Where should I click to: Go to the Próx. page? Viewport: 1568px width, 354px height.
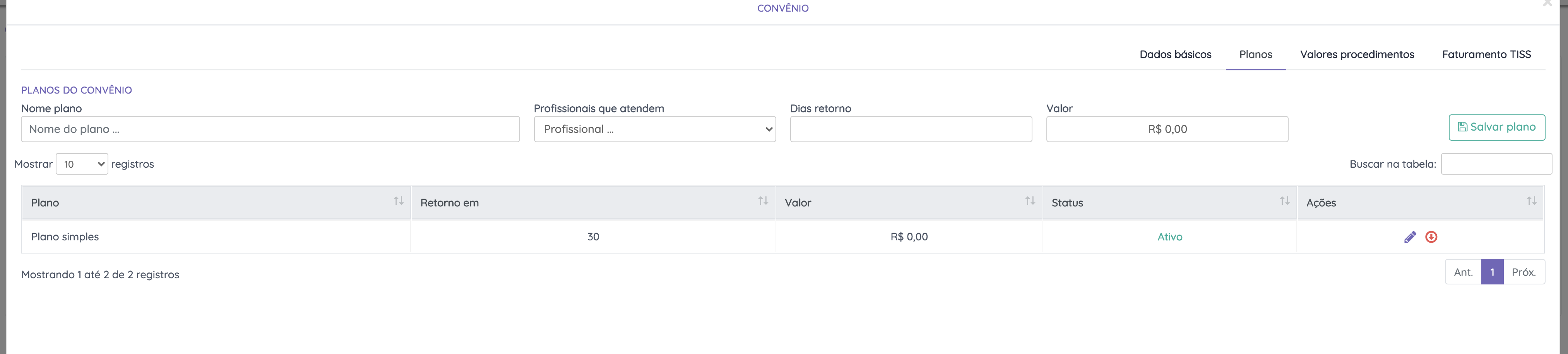coord(1523,272)
